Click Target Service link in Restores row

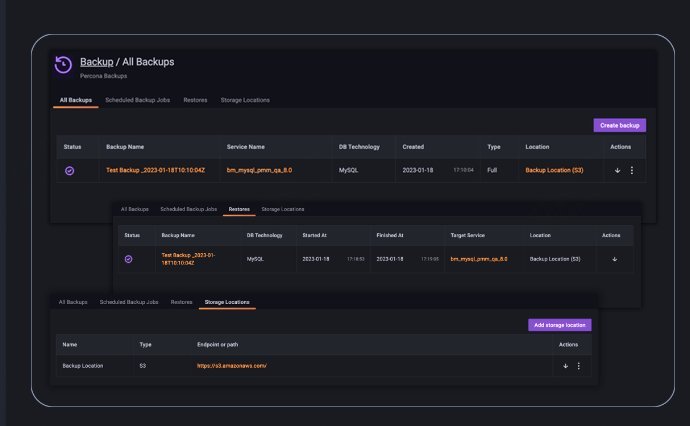point(479,259)
